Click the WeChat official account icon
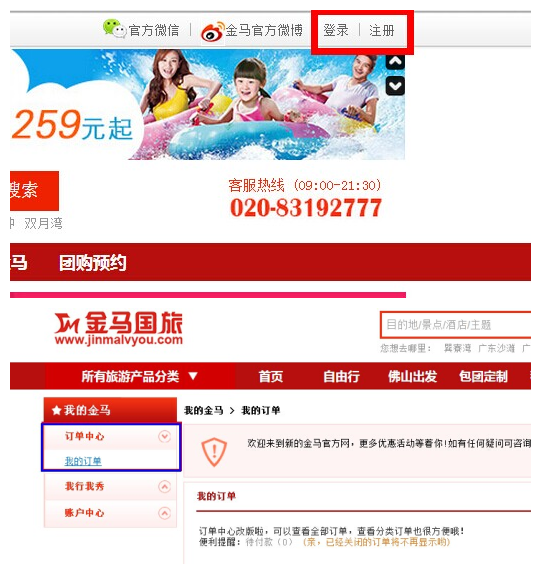Screen dimensions: 541x574 (x=115, y=28)
